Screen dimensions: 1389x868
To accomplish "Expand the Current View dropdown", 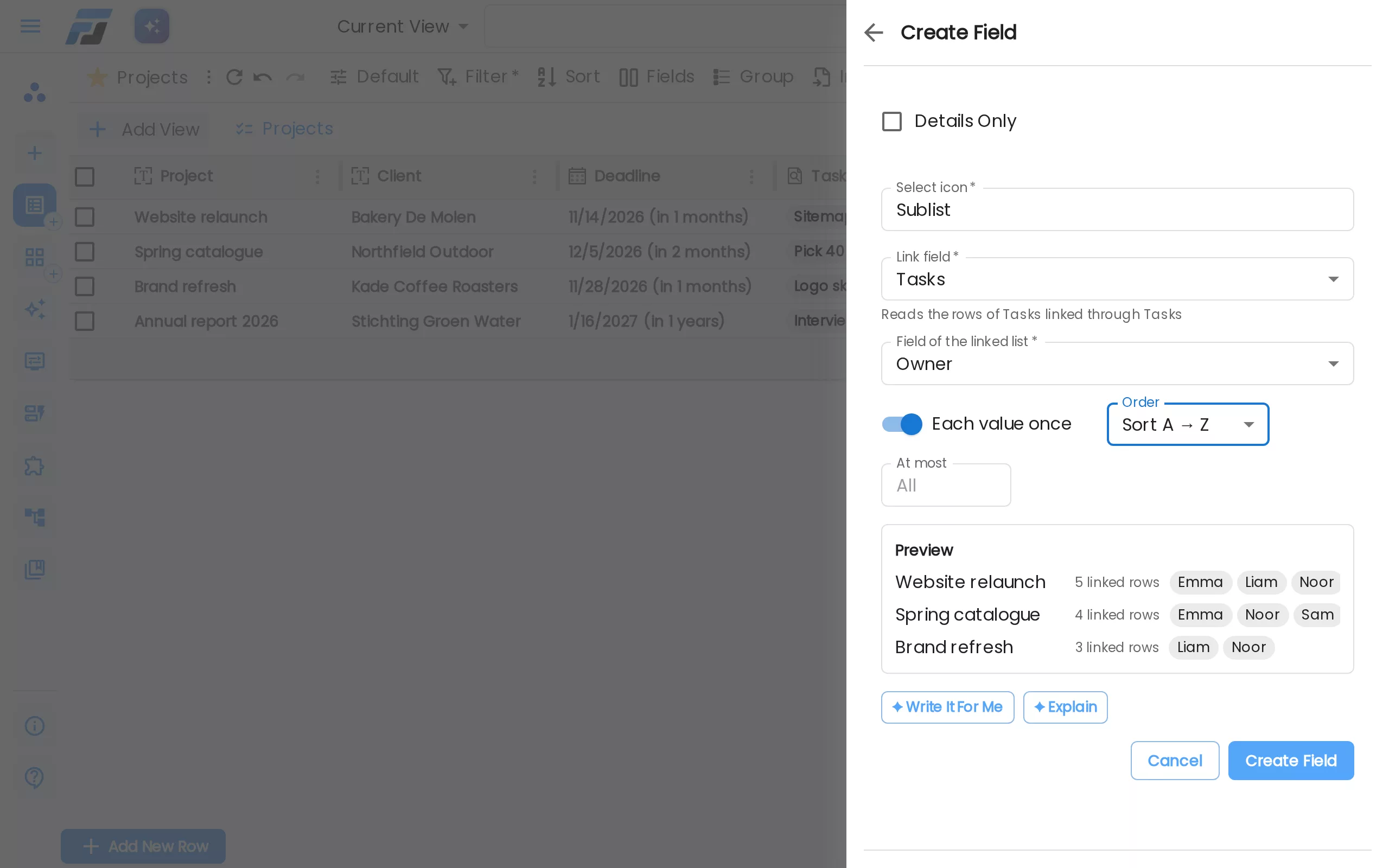I will pyautogui.click(x=403, y=27).
